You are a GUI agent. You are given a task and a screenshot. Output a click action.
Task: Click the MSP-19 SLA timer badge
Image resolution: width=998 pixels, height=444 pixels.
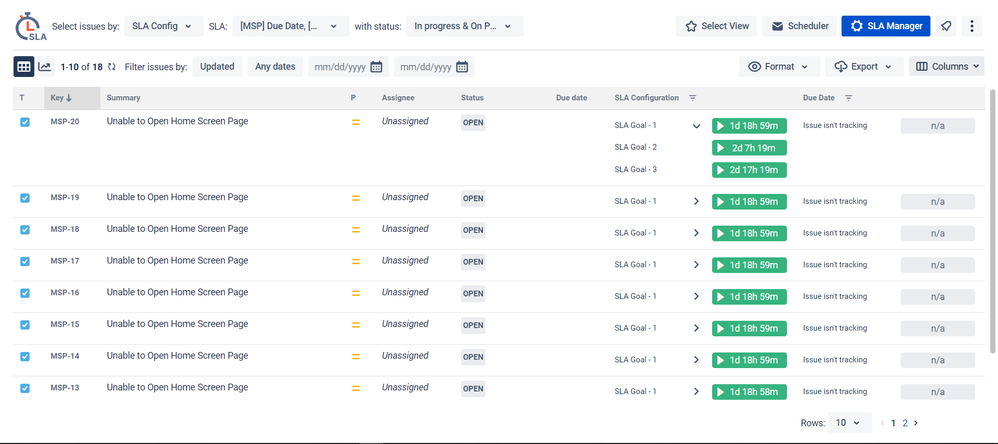749,202
